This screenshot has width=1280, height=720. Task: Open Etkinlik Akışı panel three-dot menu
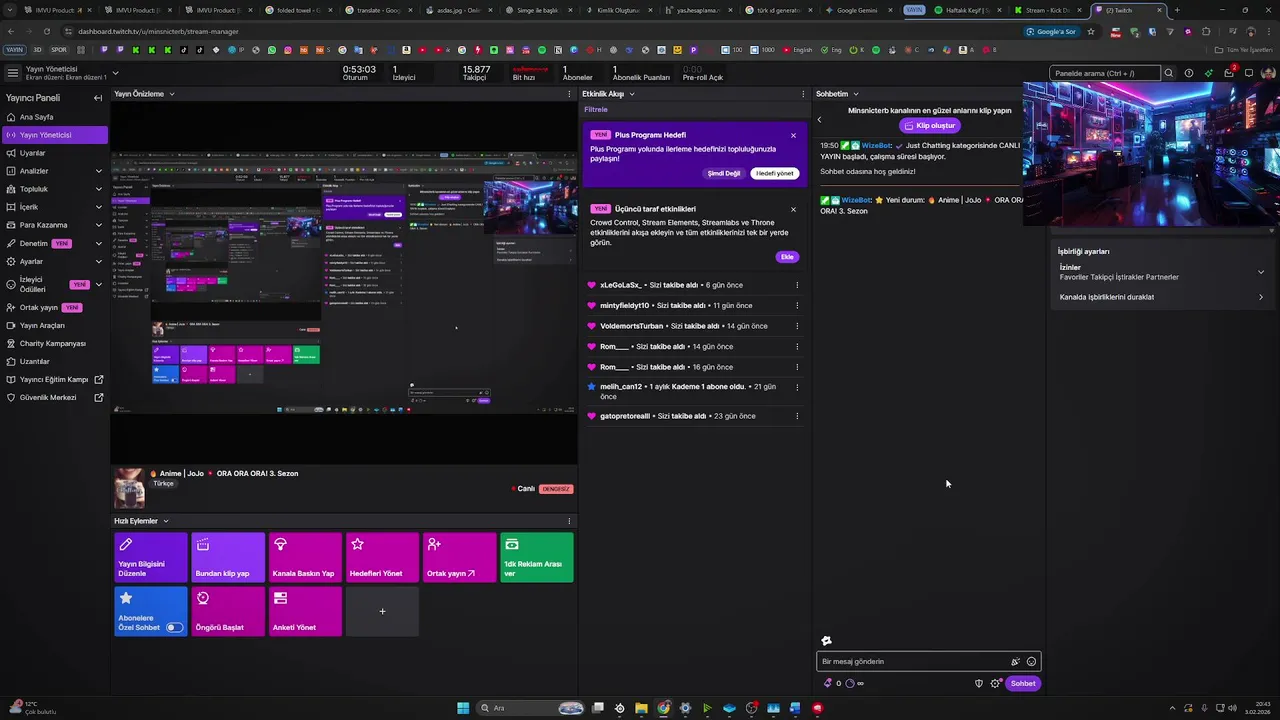pyautogui.click(x=803, y=94)
